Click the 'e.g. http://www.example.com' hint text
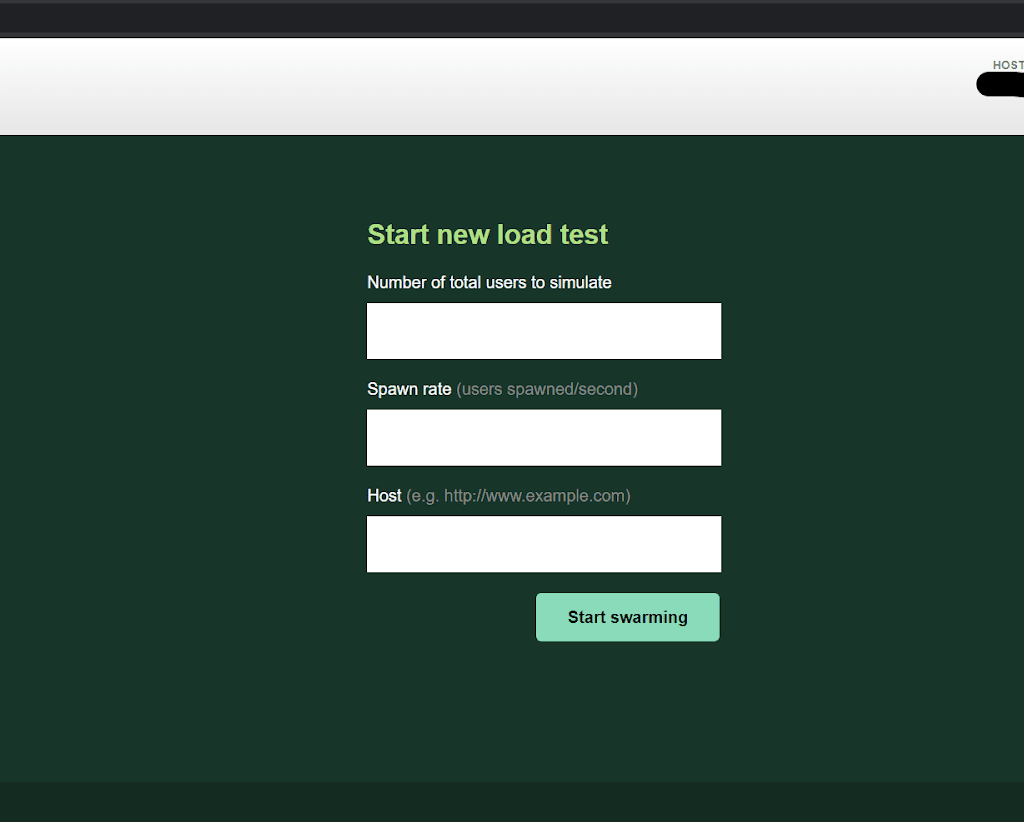The image size is (1024, 822). (518, 496)
